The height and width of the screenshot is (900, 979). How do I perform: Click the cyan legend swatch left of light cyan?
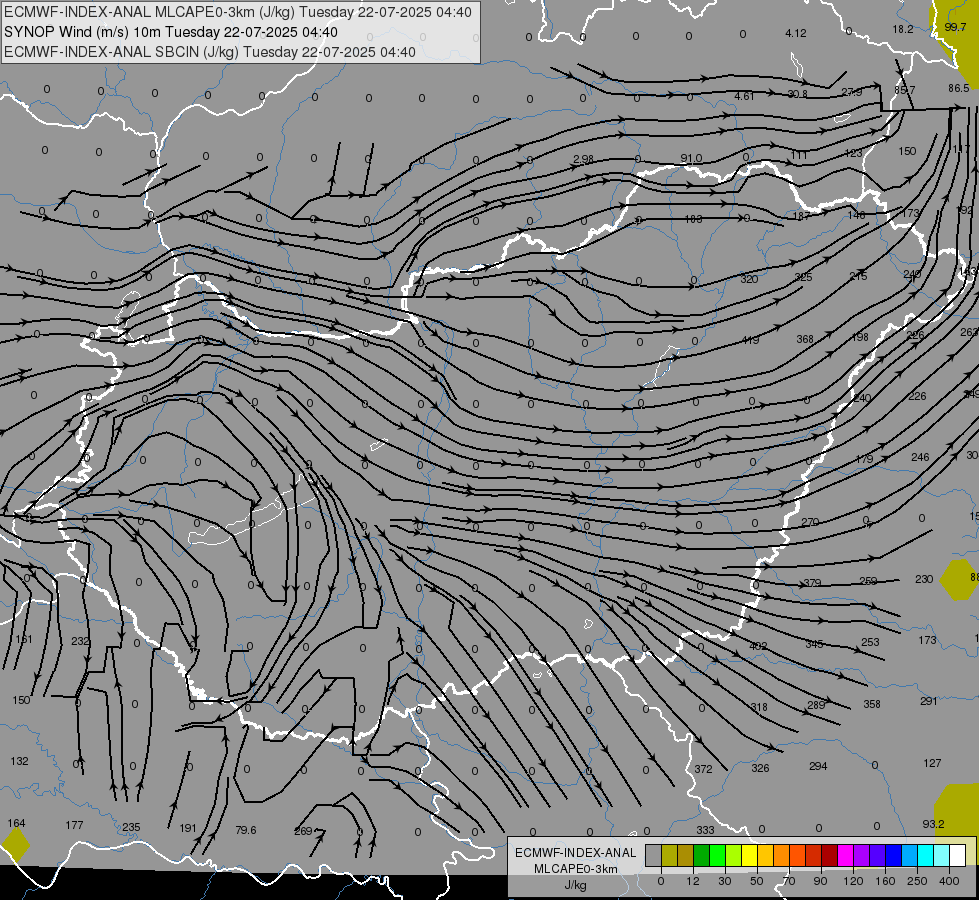pyautogui.click(x=925, y=855)
